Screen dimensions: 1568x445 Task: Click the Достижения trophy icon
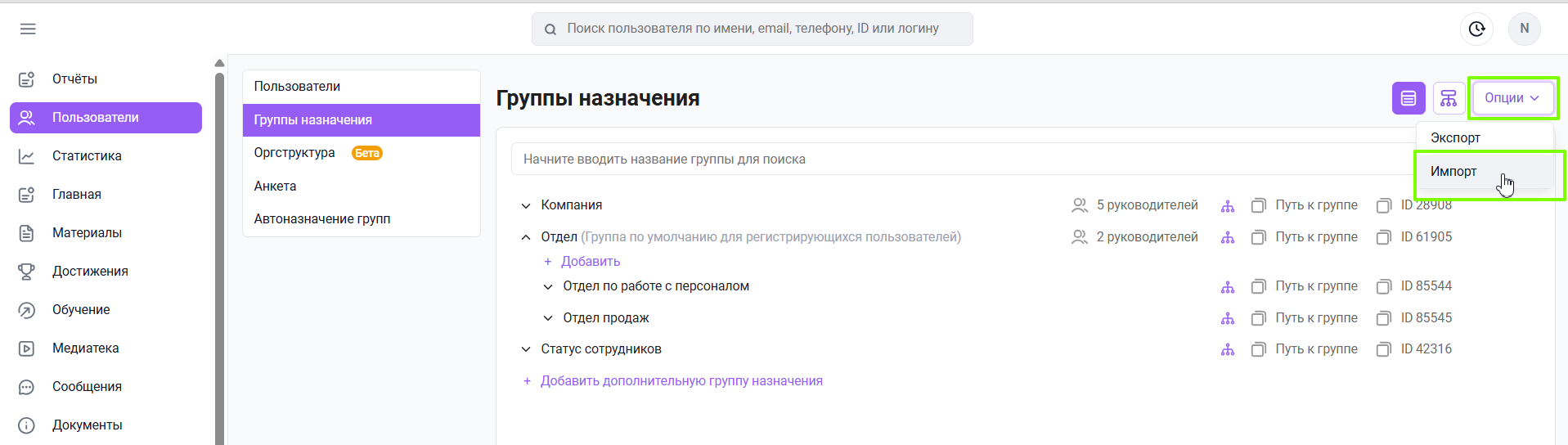pos(27,272)
